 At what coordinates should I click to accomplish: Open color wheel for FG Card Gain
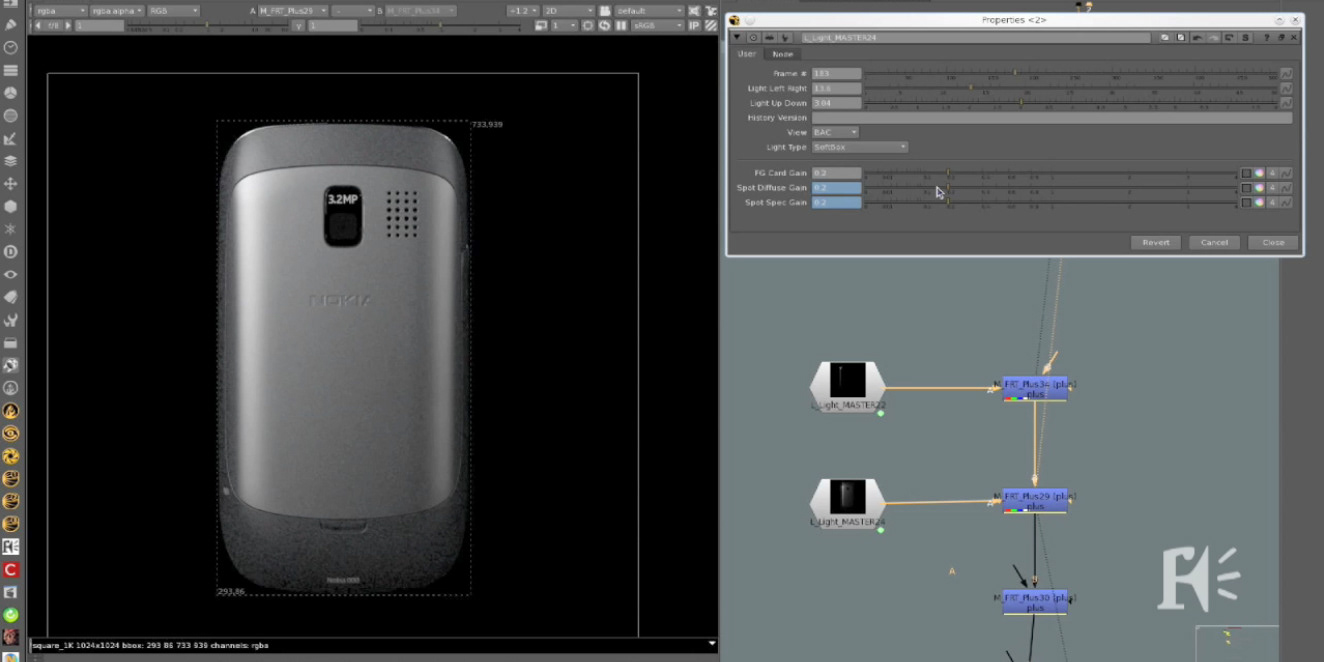click(1259, 173)
